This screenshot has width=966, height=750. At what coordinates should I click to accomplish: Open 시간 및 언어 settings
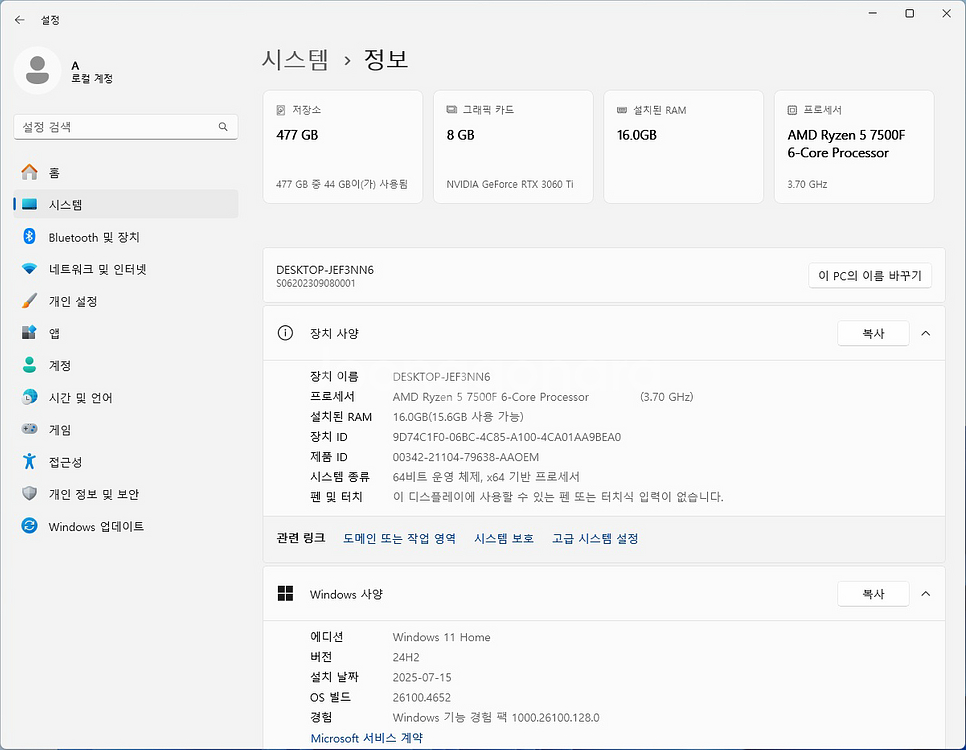pyautogui.click(x=126, y=397)
